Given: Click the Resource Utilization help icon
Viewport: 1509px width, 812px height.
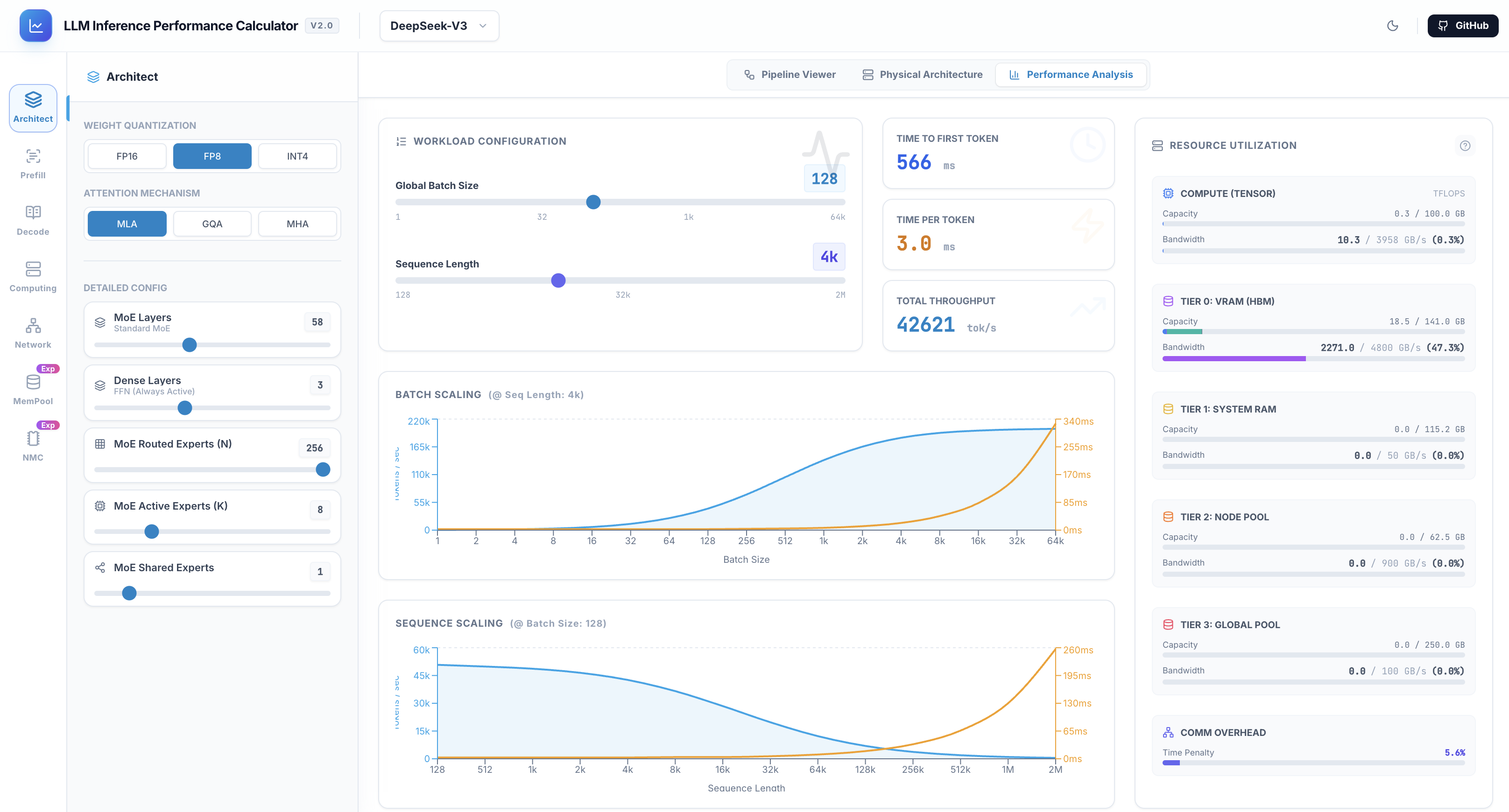Looking at the screenshot, I should (x=1465, y=146).
